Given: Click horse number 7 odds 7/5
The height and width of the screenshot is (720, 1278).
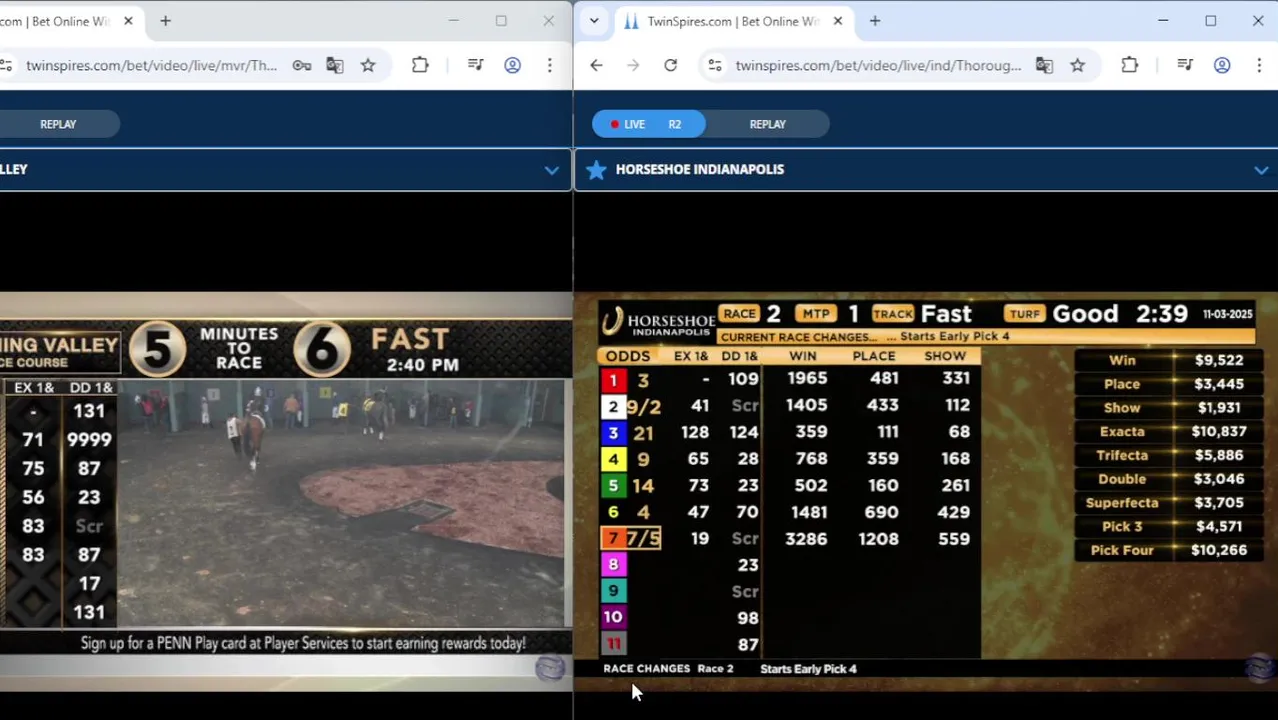Looking at the screenshot, I should pyautogui.click(x=643, y=538).
